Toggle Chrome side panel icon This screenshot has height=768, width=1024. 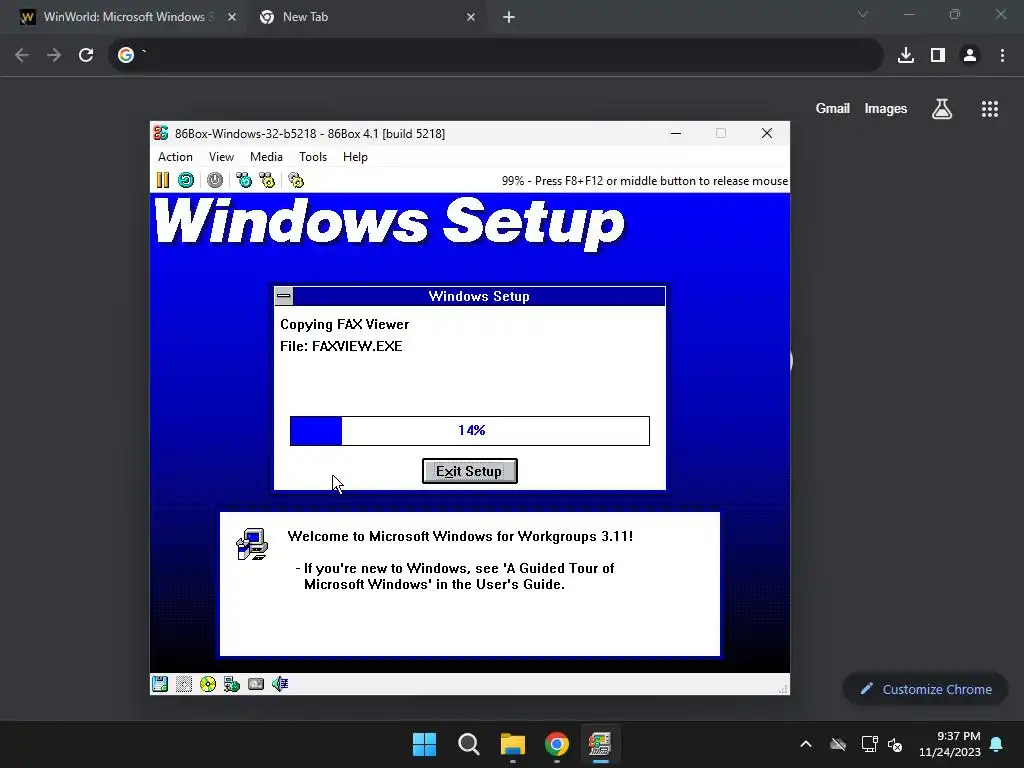pyautogui.click(x=938, y=55)
